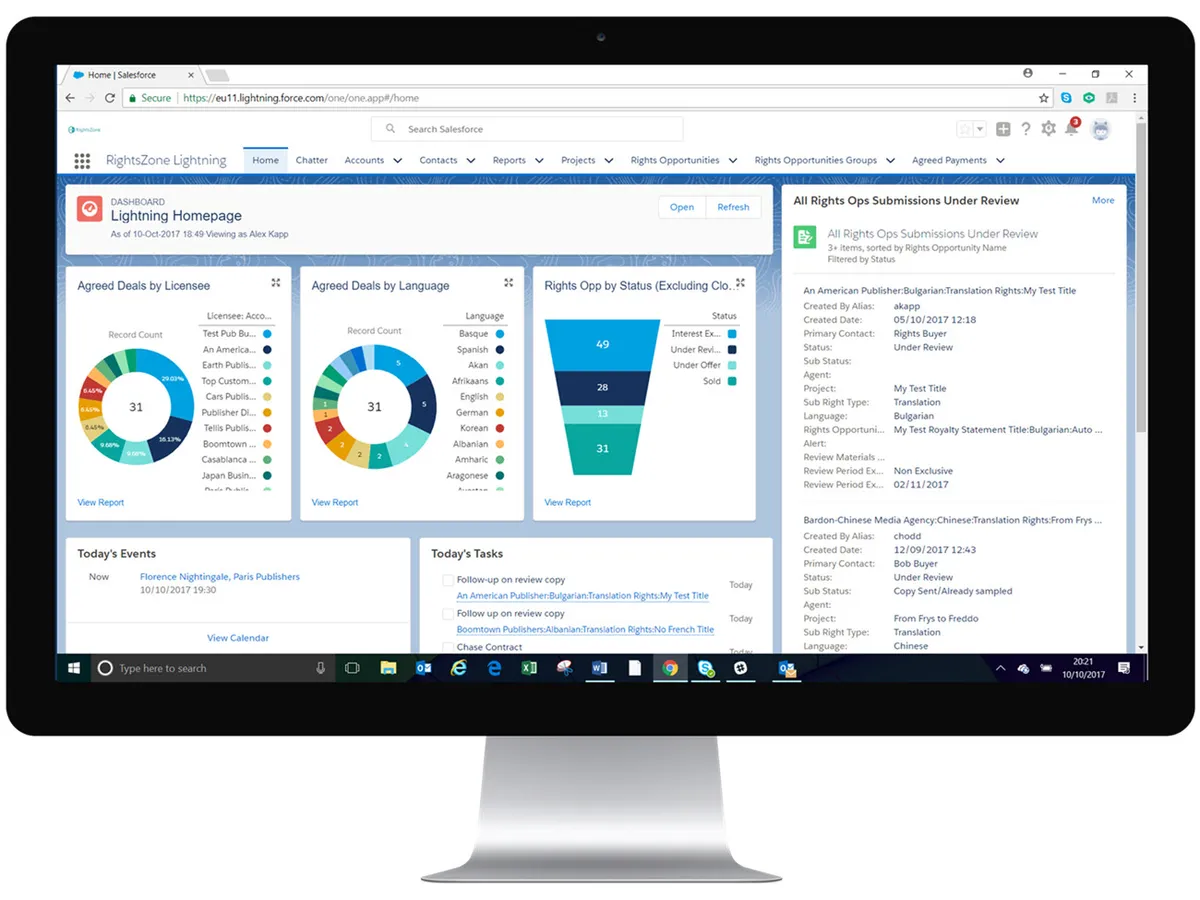Expand the Rights Opportunities Groups dropdown arrow
This screenshot has height=900, width=1200.
tap(890, 160)
